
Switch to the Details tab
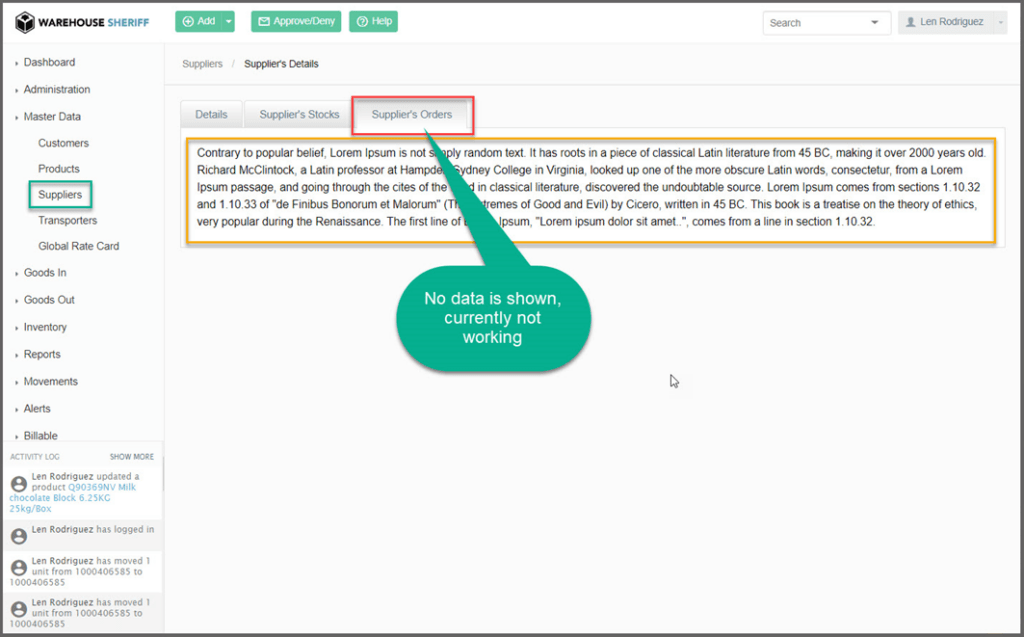[211, 115]
